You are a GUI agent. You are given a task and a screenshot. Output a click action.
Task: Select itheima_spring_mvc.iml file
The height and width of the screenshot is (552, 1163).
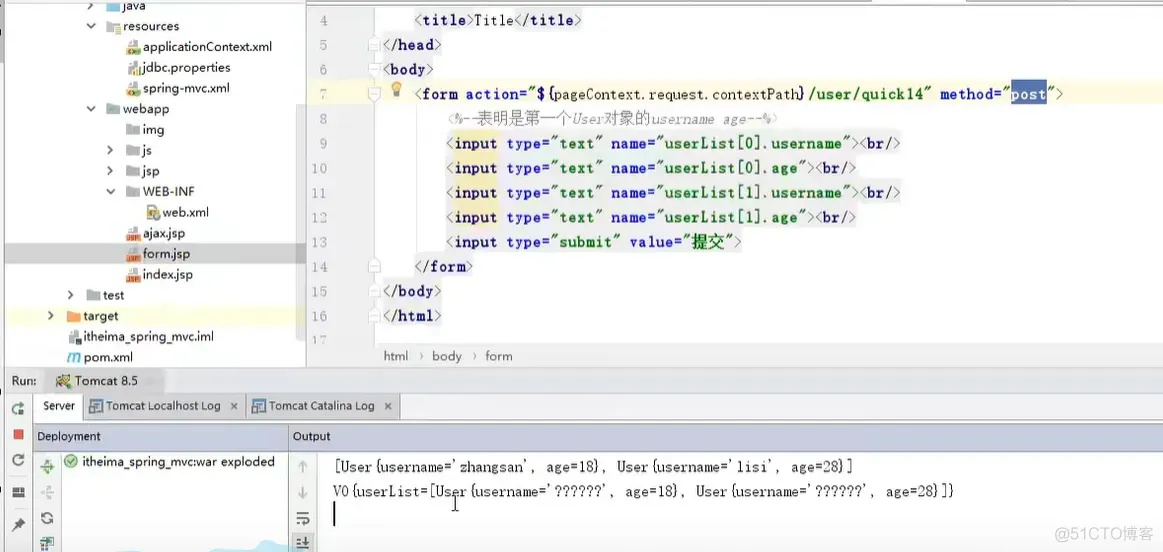click(148, 337)
